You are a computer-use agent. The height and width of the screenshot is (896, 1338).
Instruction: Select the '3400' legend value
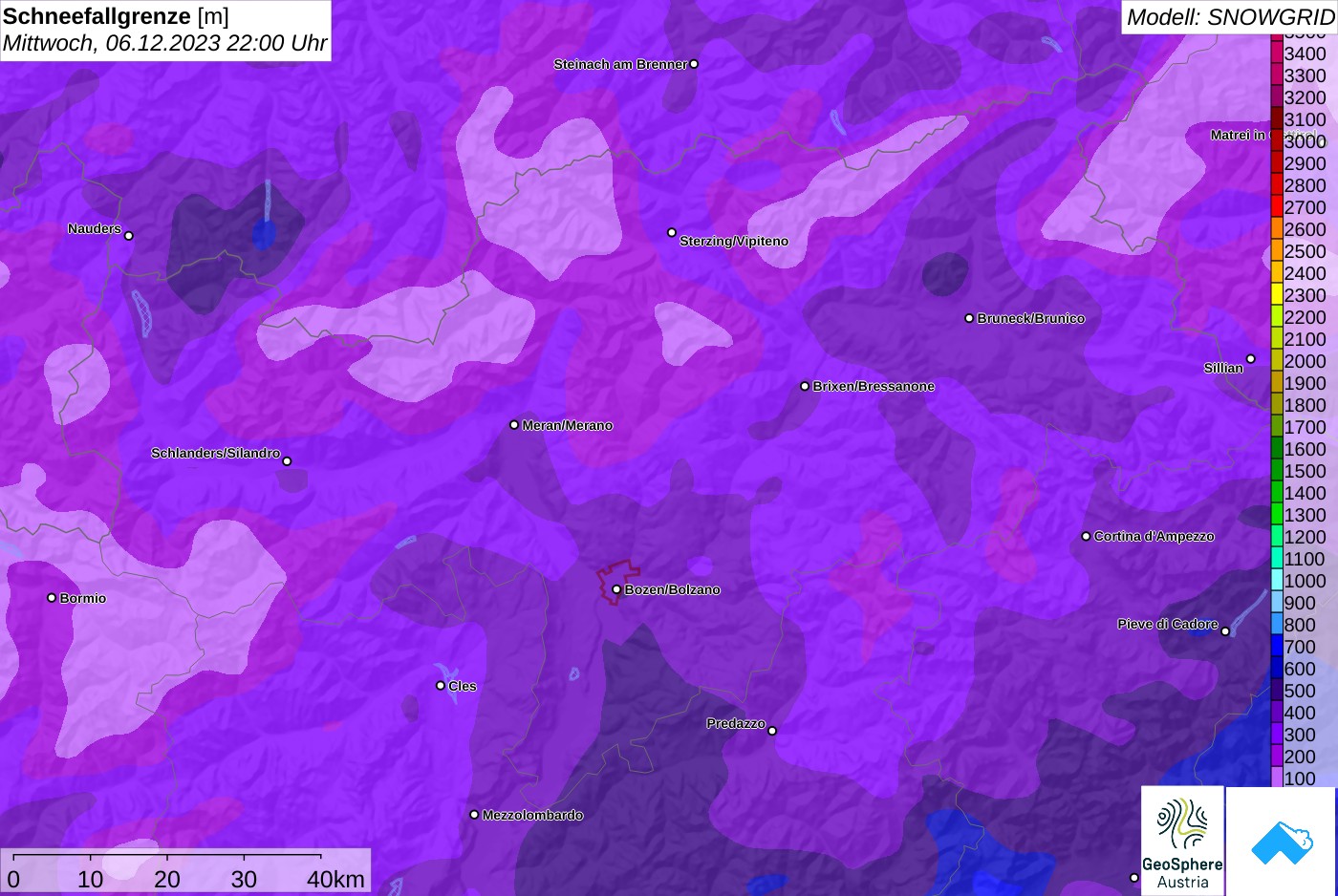(x=1305, y=53)
